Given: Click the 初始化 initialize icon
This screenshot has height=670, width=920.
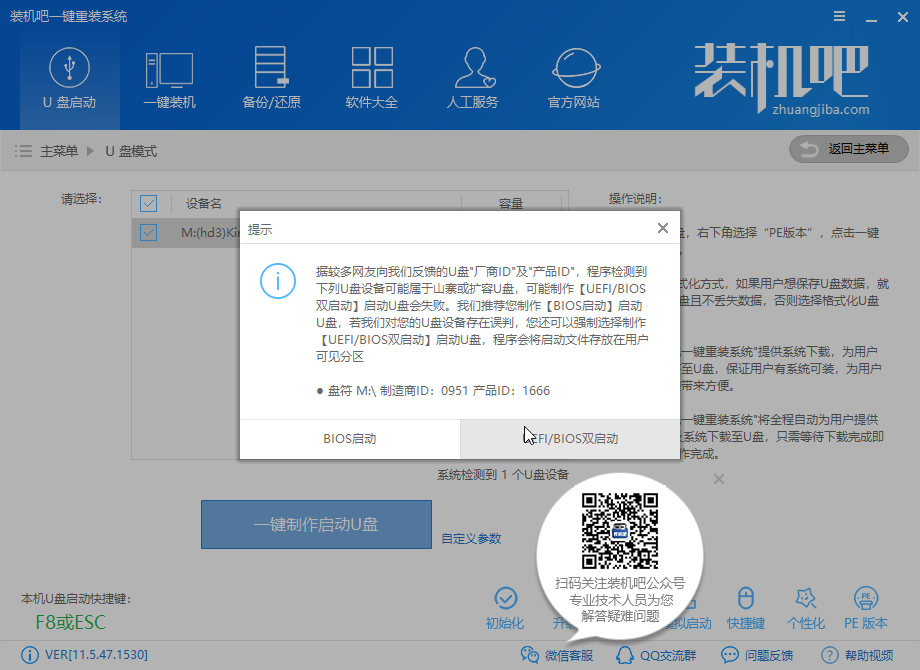Looking at the screenshot, I should (505, 608).
